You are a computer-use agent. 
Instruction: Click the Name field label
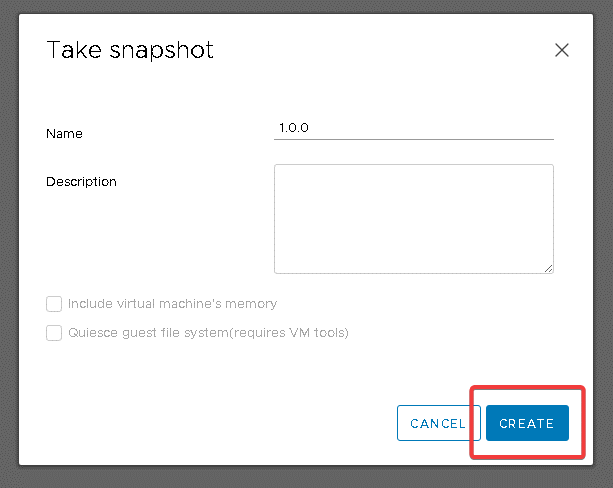coord(64,134)
